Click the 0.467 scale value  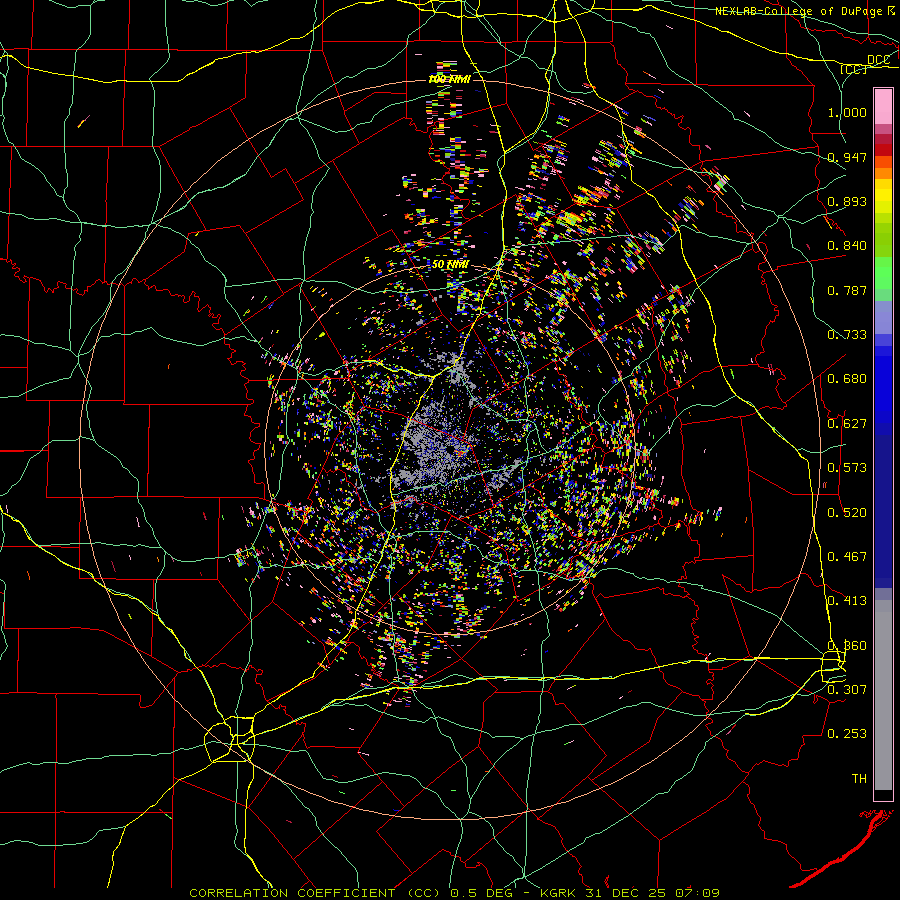click(x=847, y=557)
